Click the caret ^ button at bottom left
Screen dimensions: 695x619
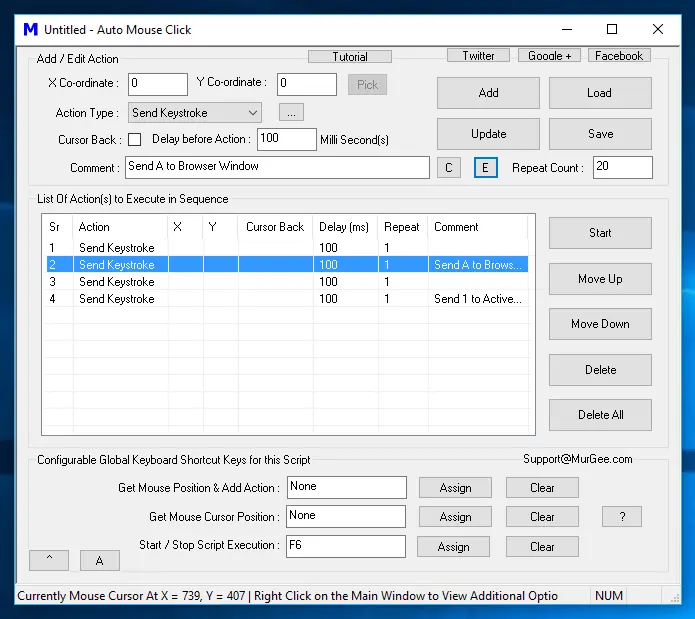[50, 560]
